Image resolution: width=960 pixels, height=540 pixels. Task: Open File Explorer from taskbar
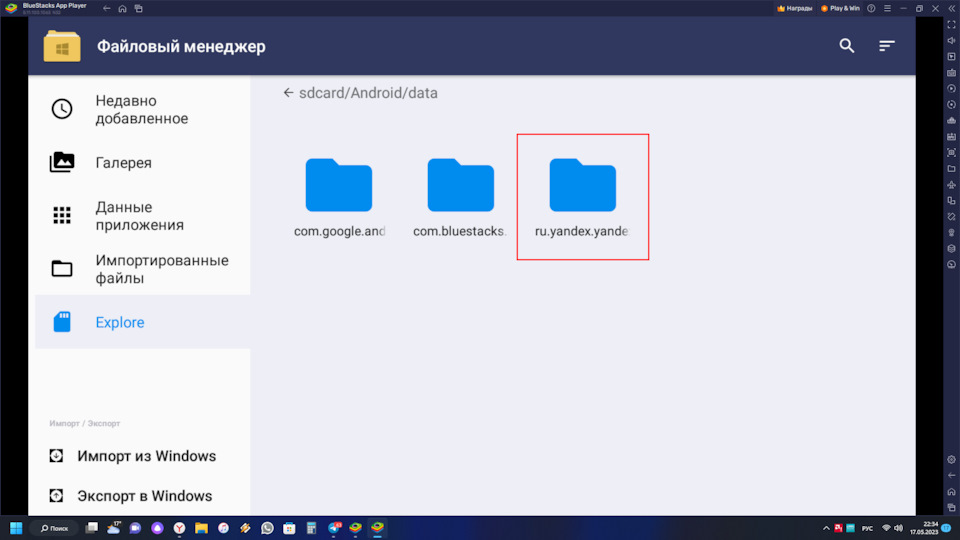[x=201, y=528]
